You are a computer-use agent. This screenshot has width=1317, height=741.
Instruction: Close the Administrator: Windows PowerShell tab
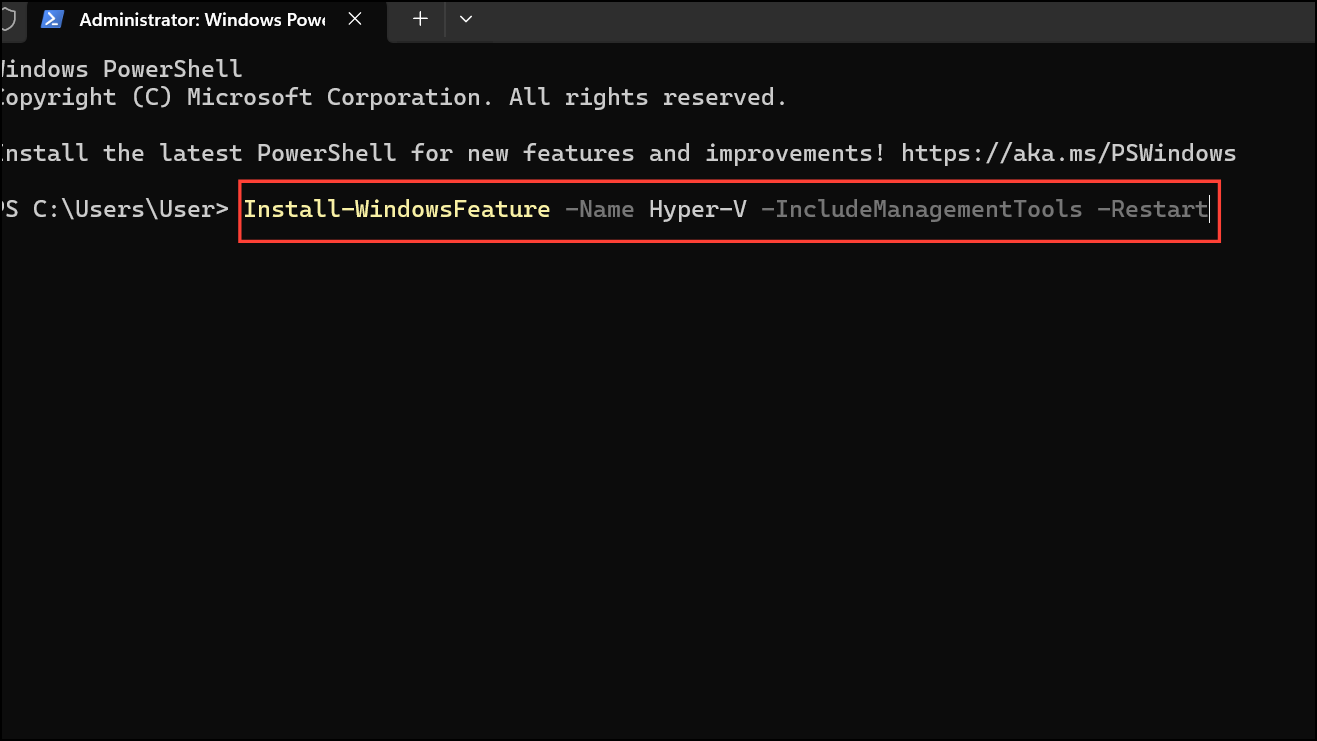pos(355,18)
